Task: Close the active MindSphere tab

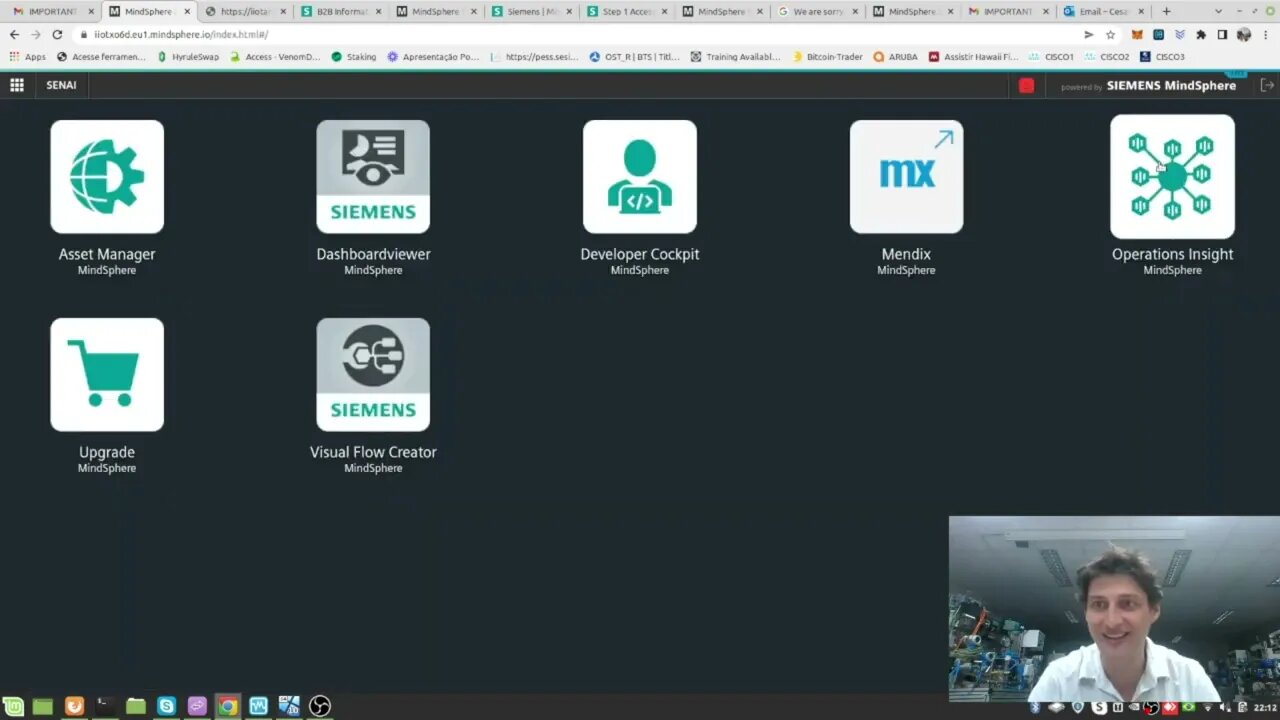Action: (187, 11)
